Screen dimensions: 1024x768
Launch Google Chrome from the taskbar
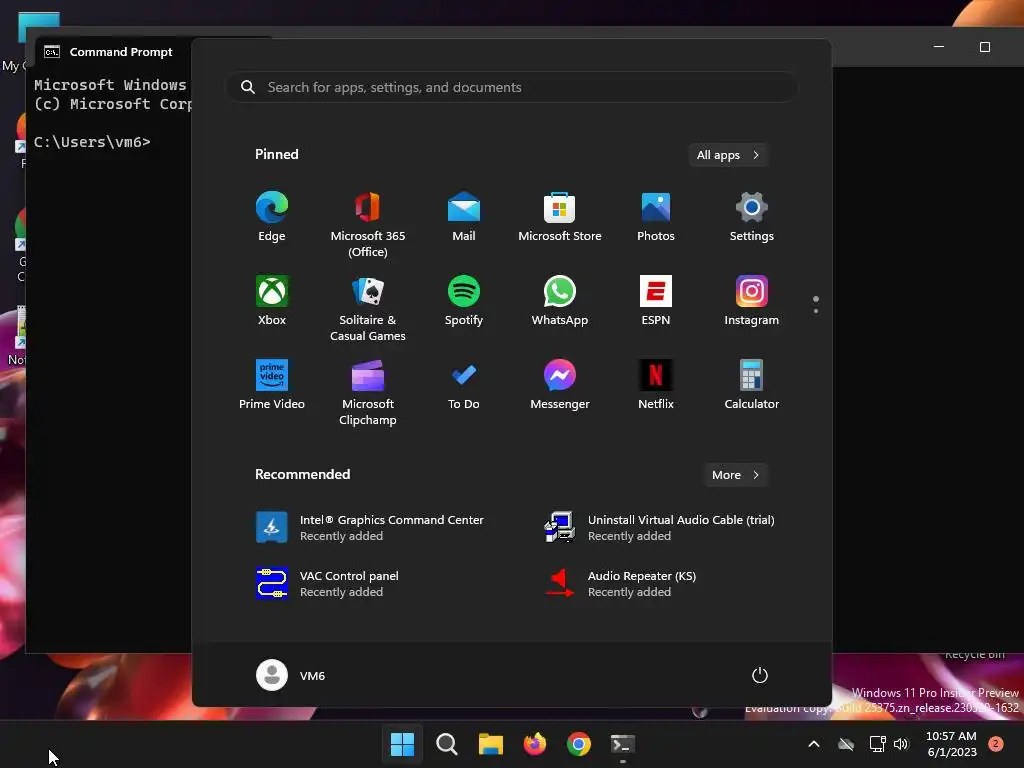point(579,744)
